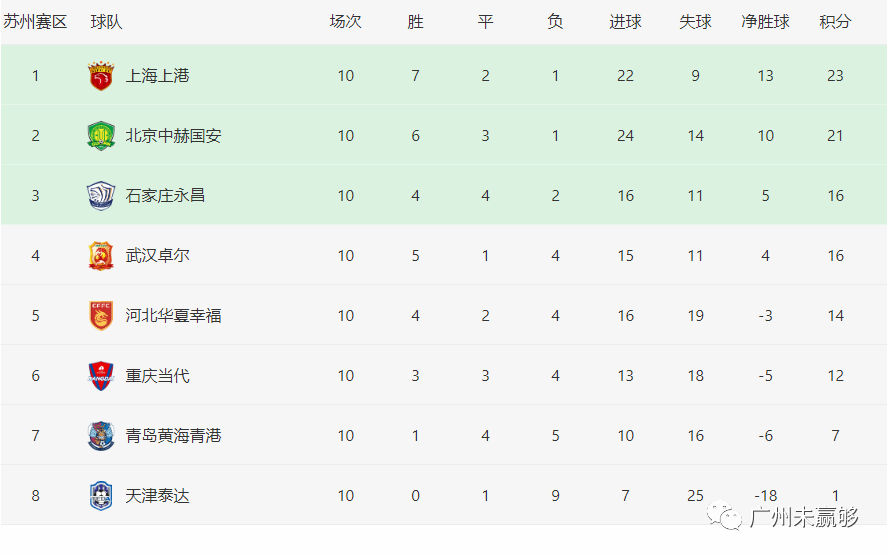The image size is (887, 556).
Task: Sort by the 净胜球 column header
Action: click(765, 21)
